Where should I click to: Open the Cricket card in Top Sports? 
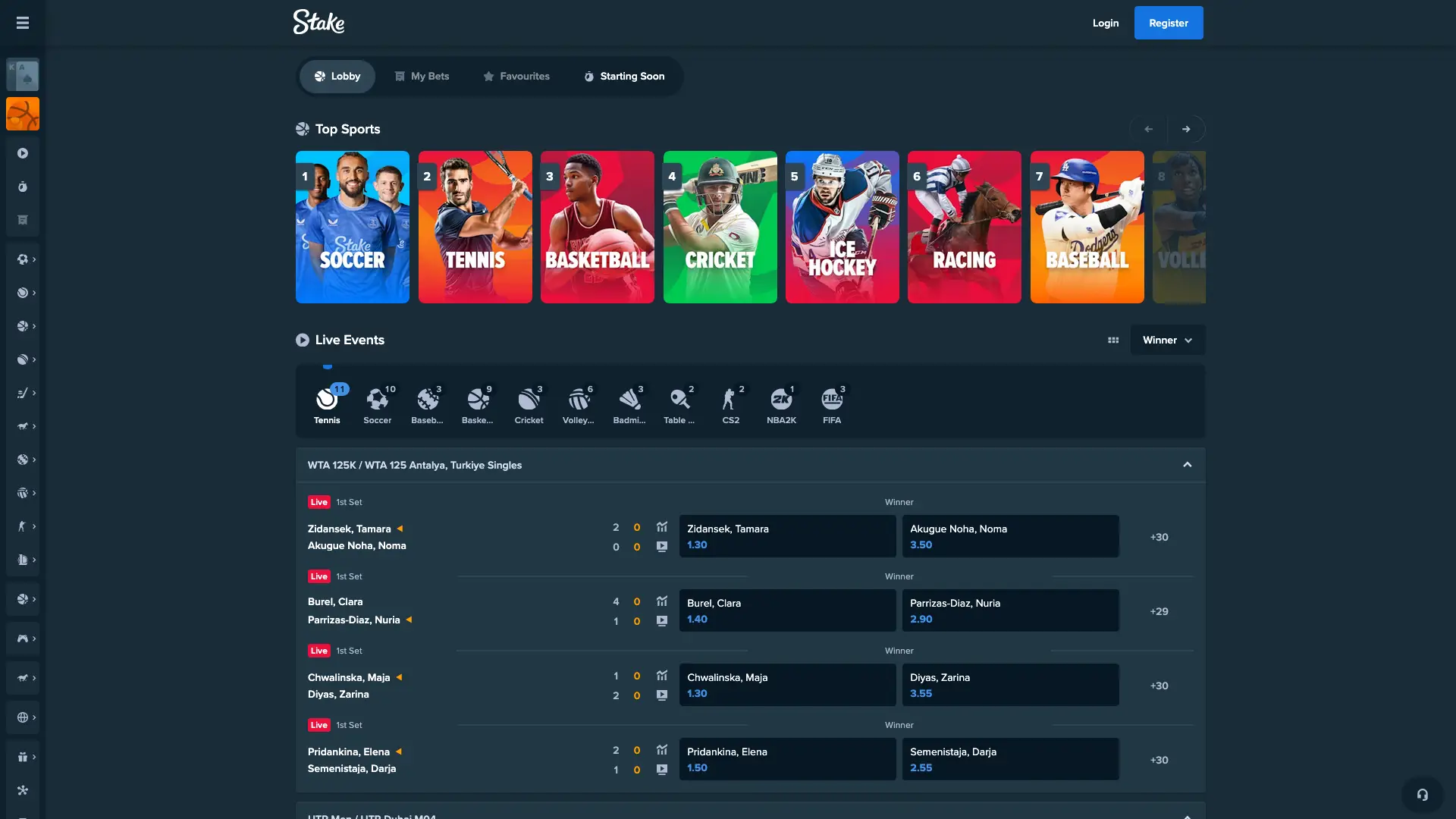(x=720, y=227)
